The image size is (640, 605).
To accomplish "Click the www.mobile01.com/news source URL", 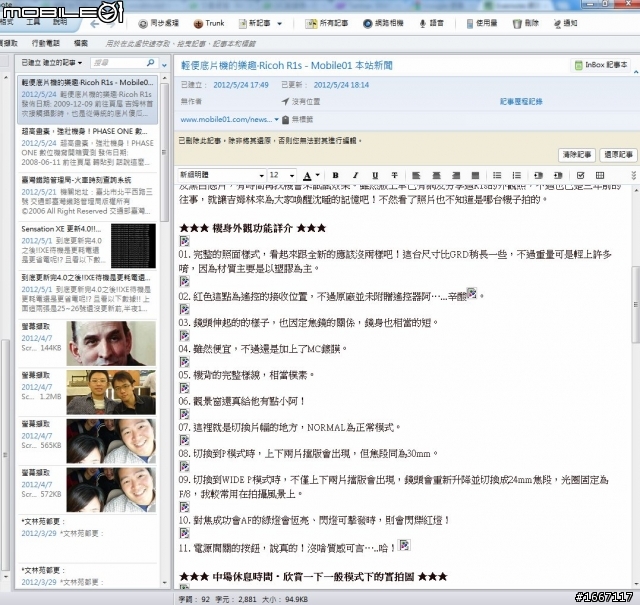I will coord(226,119).
